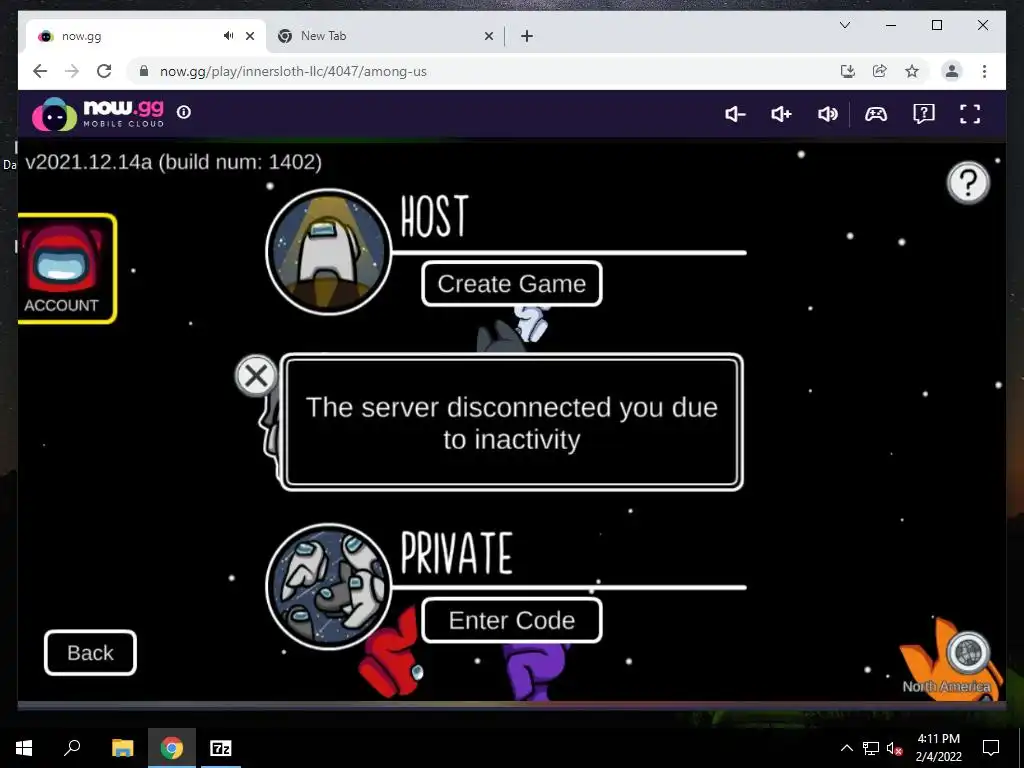Open a new browser tab
This screenshot has height=768, width=1024.
click(527, 36)
